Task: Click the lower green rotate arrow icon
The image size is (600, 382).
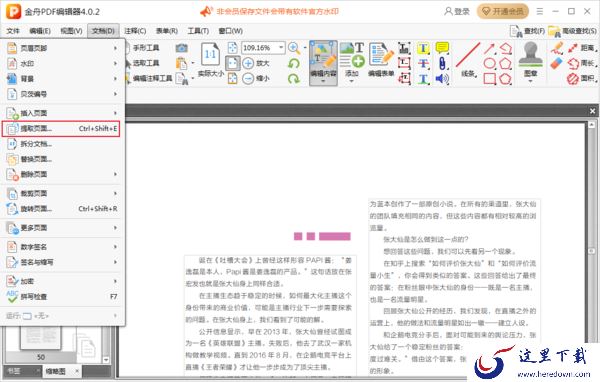Action: point(294,78)
